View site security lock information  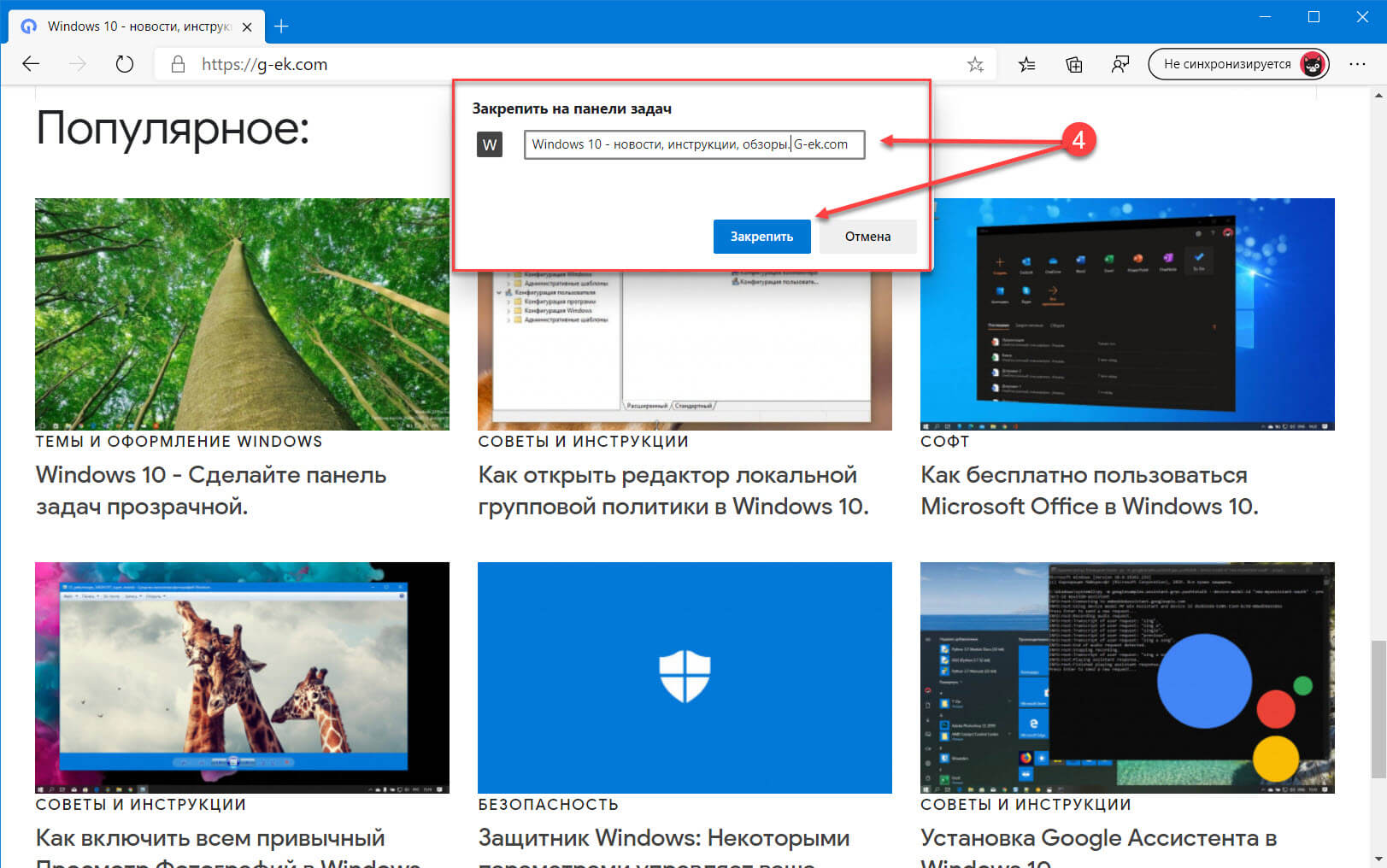[178, 64]
